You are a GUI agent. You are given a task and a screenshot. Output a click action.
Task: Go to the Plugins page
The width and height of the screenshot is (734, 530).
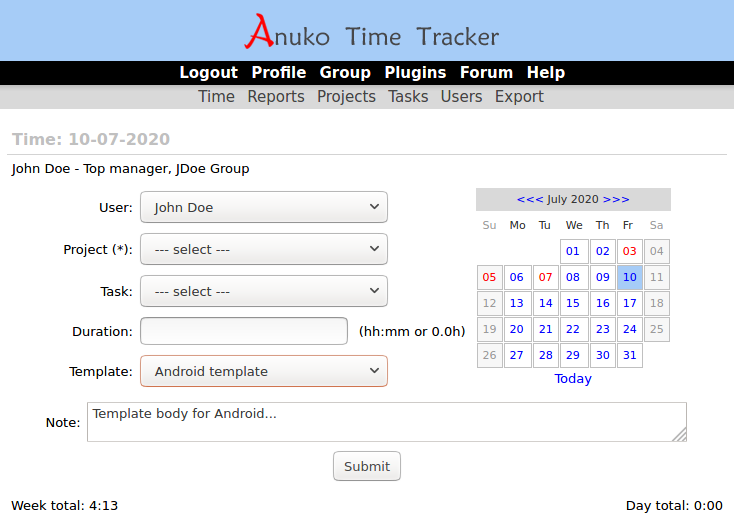point(415,73)
